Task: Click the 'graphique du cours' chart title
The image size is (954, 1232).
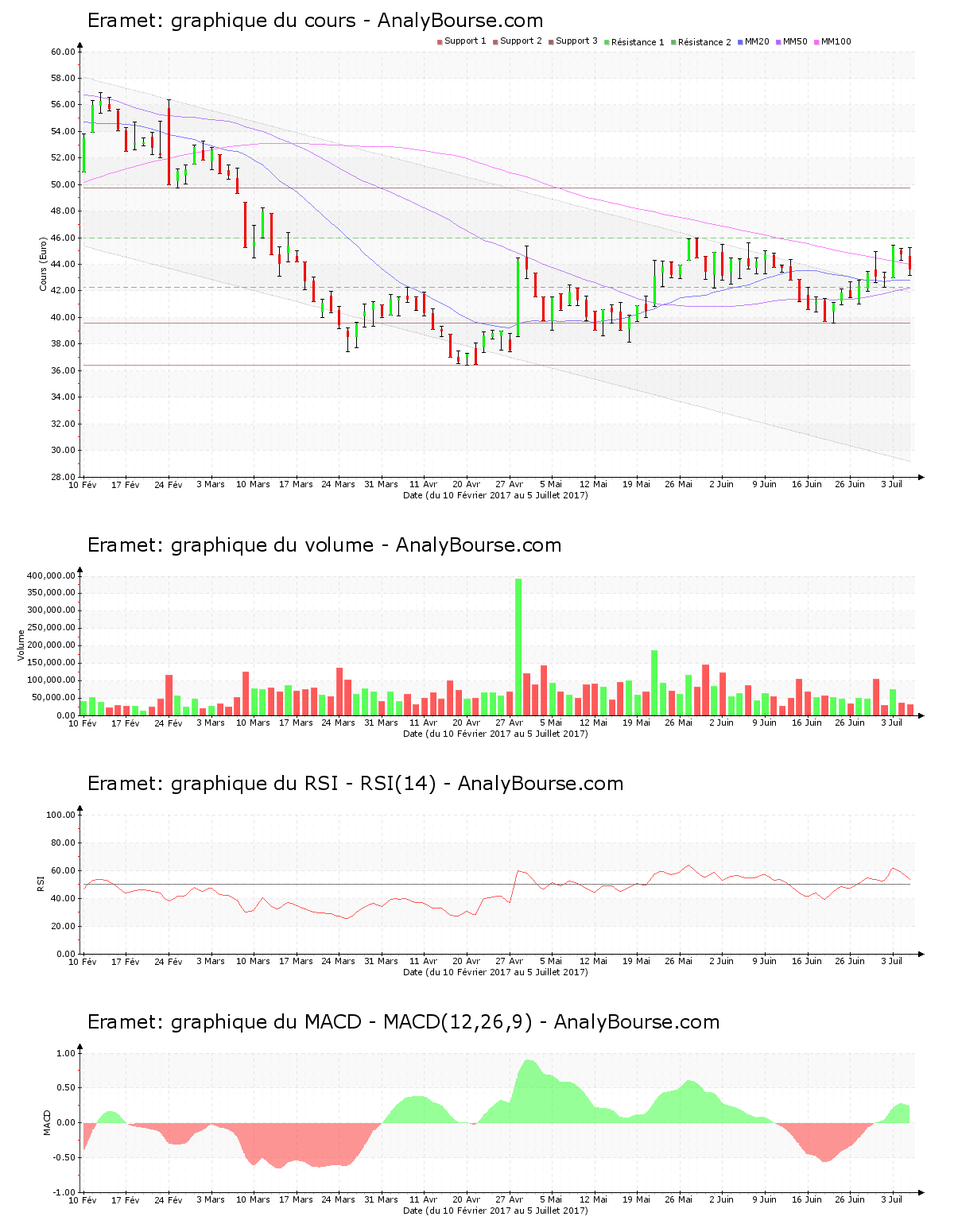Action: (315, 21)
